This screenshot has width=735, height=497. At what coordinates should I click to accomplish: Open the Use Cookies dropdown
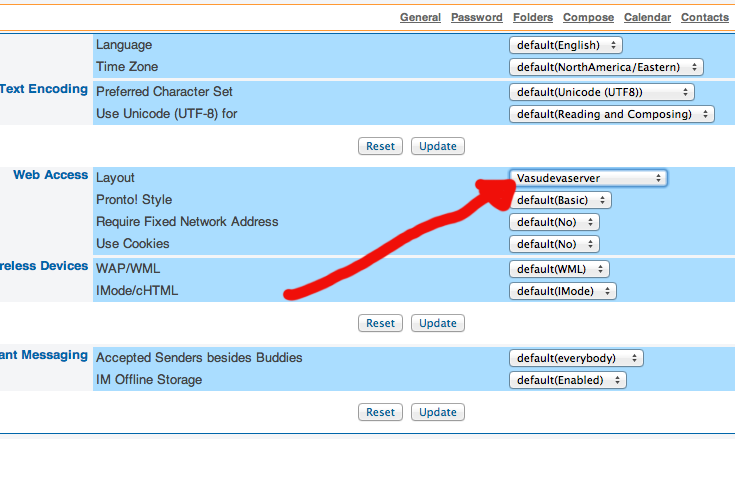coord(554,244)
